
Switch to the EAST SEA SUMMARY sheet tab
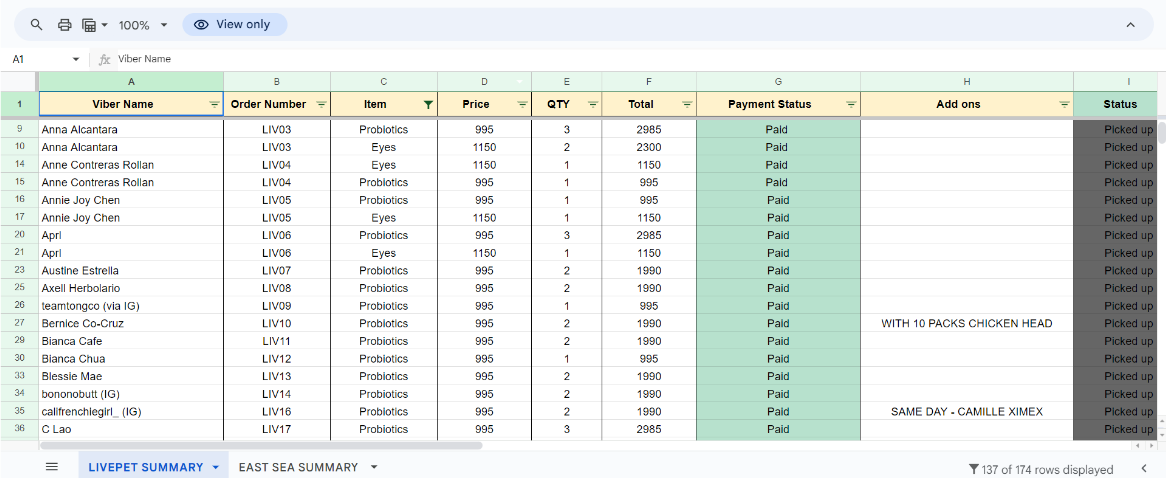click(298, 467)
